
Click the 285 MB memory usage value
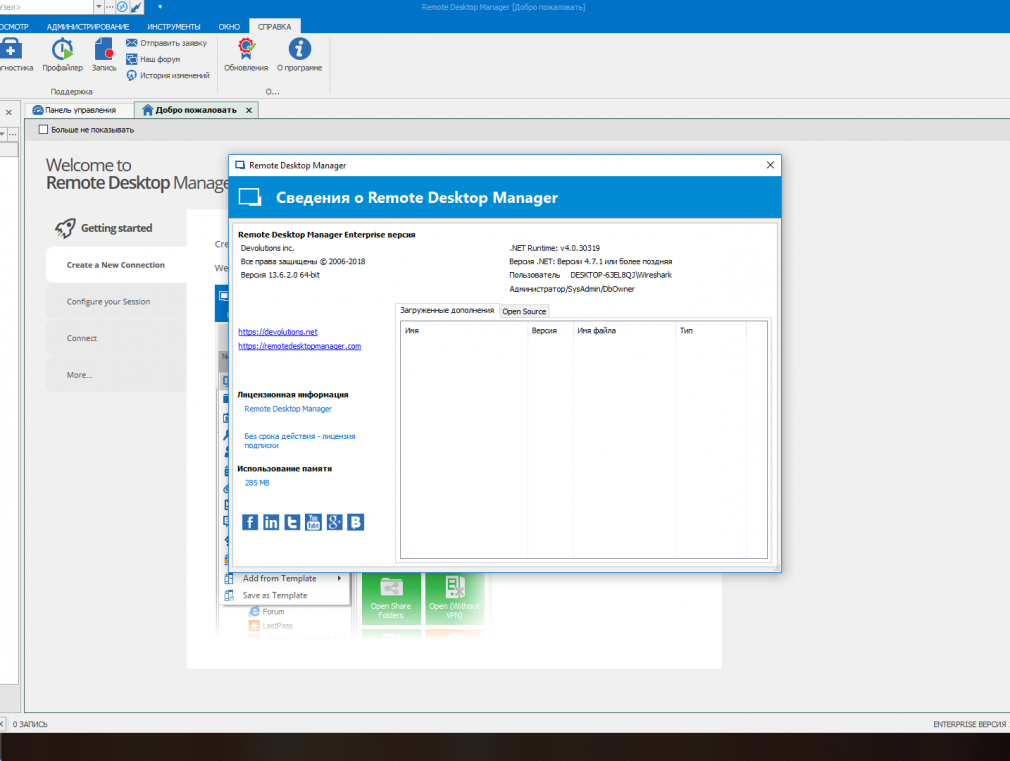pyautogui.click(x=257, y=483)
